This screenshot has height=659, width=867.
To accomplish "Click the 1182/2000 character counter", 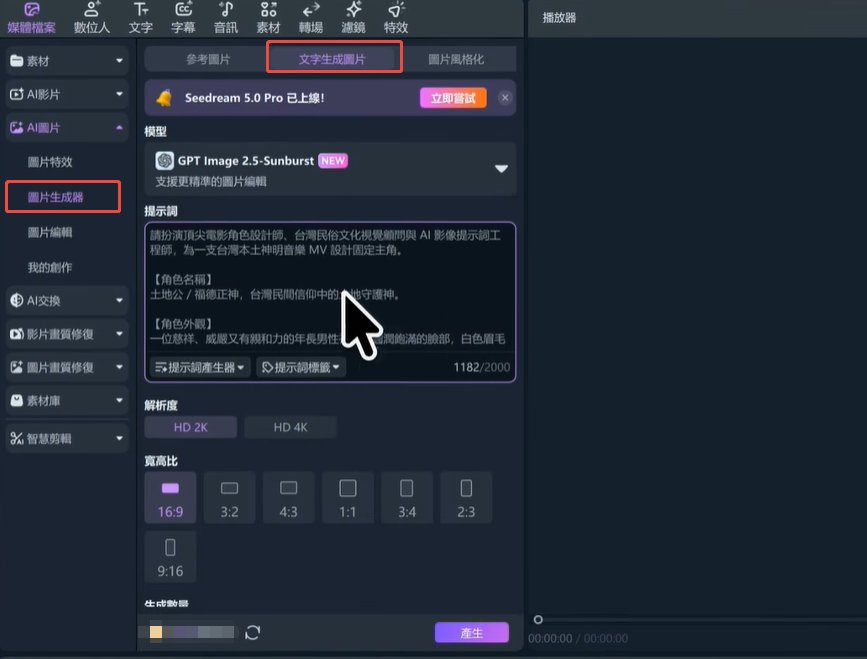I will [x=482, y=367].
